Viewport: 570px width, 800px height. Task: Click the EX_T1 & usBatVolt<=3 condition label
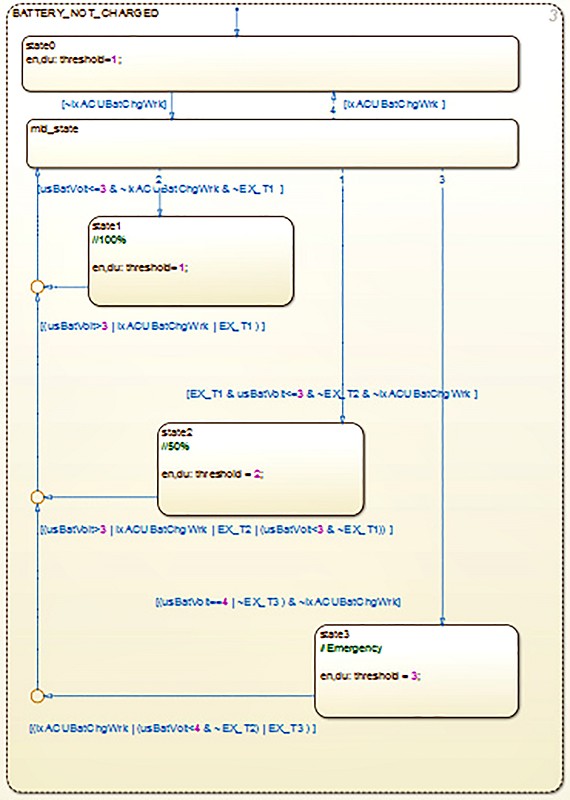332,394
